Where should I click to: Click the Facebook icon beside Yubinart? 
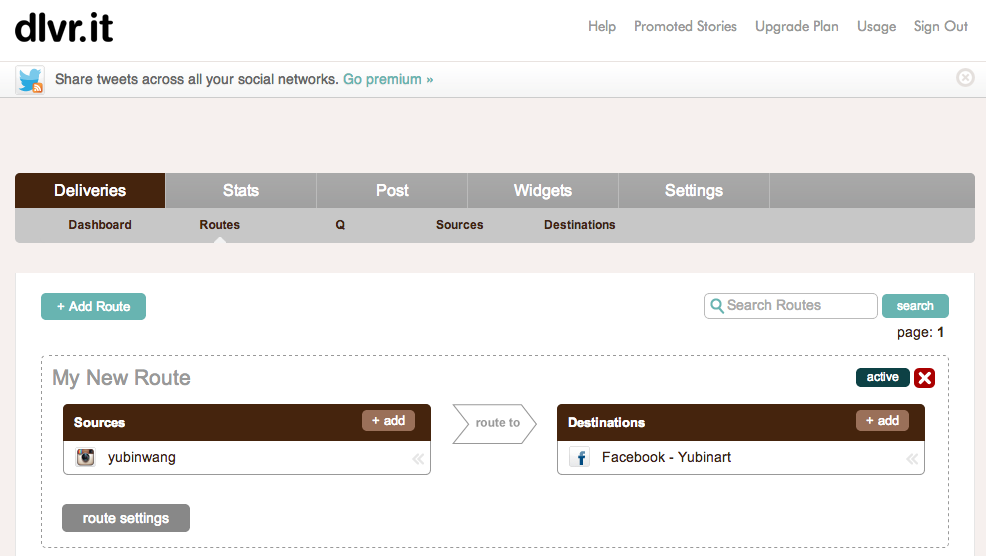tap(580, 457)
